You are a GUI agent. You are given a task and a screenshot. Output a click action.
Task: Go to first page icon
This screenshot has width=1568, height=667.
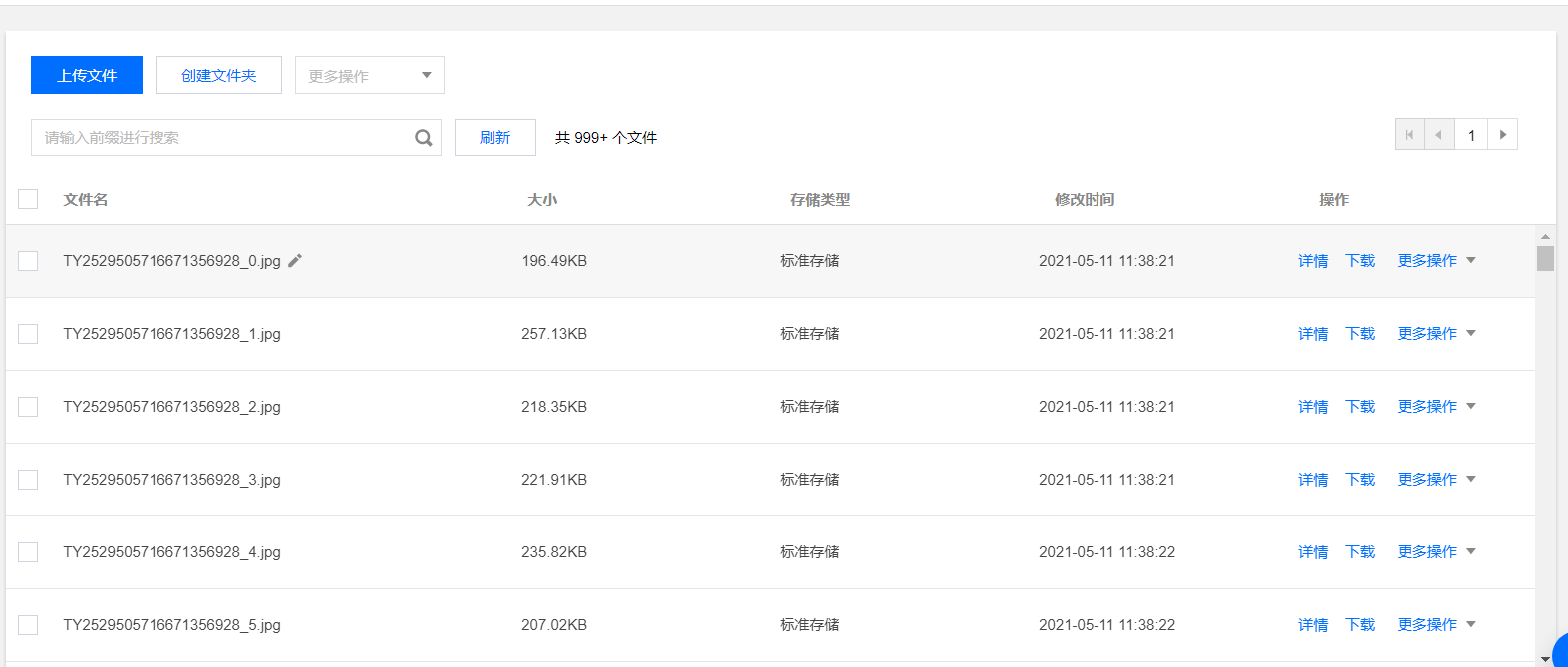1410,135
